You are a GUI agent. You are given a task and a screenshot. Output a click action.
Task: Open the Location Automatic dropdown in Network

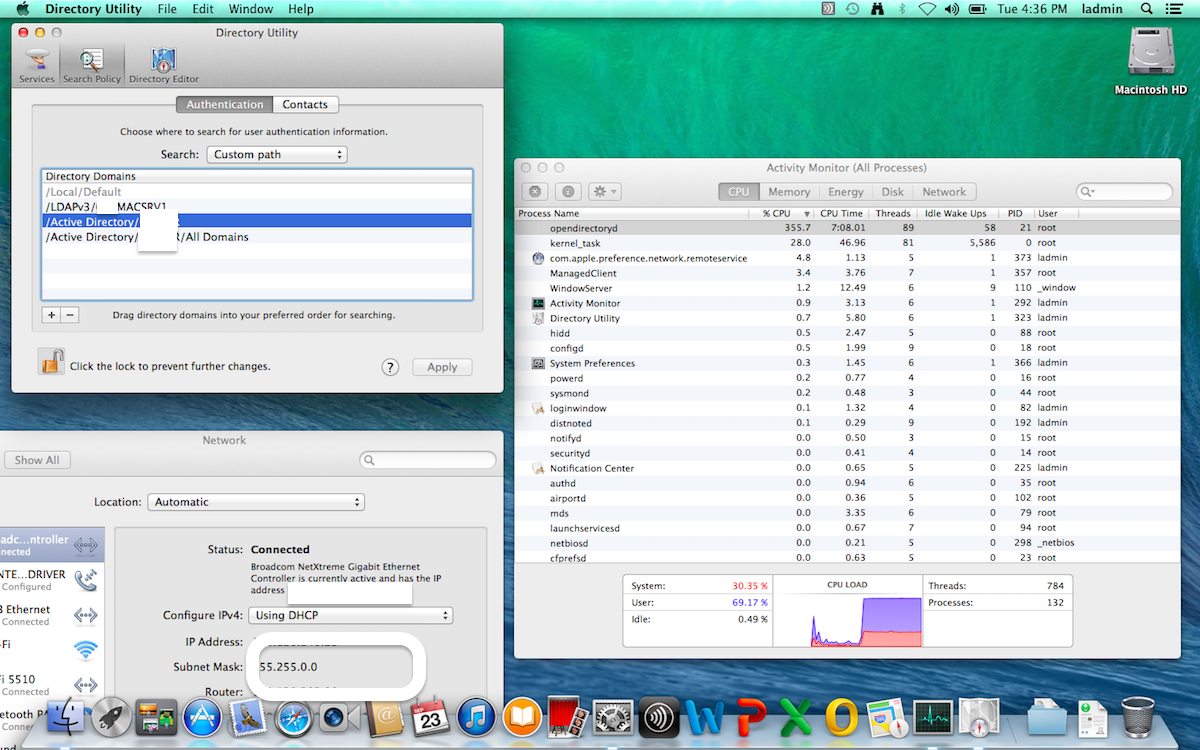click(256, 502)
